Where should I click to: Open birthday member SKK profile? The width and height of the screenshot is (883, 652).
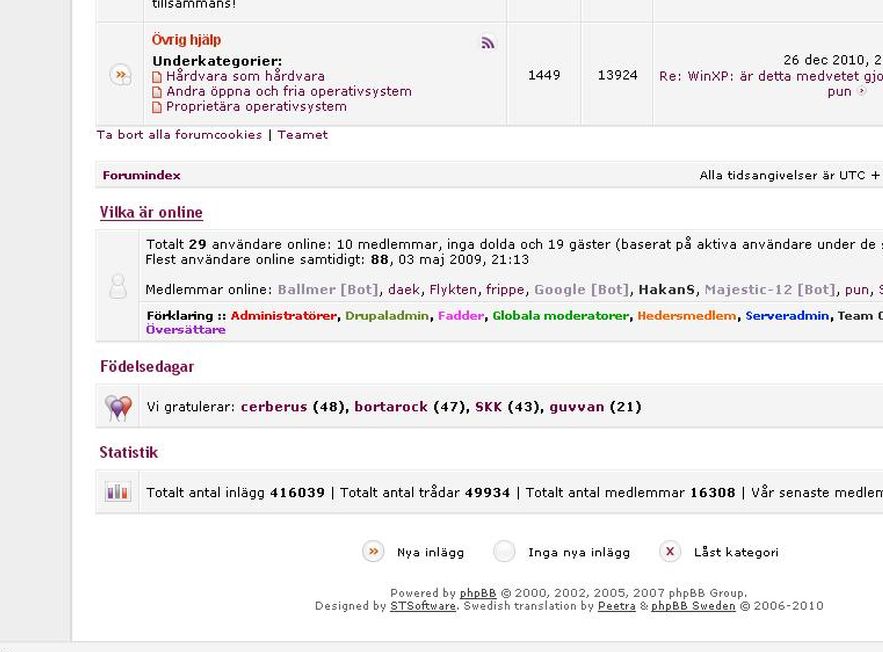pos(488,407)
